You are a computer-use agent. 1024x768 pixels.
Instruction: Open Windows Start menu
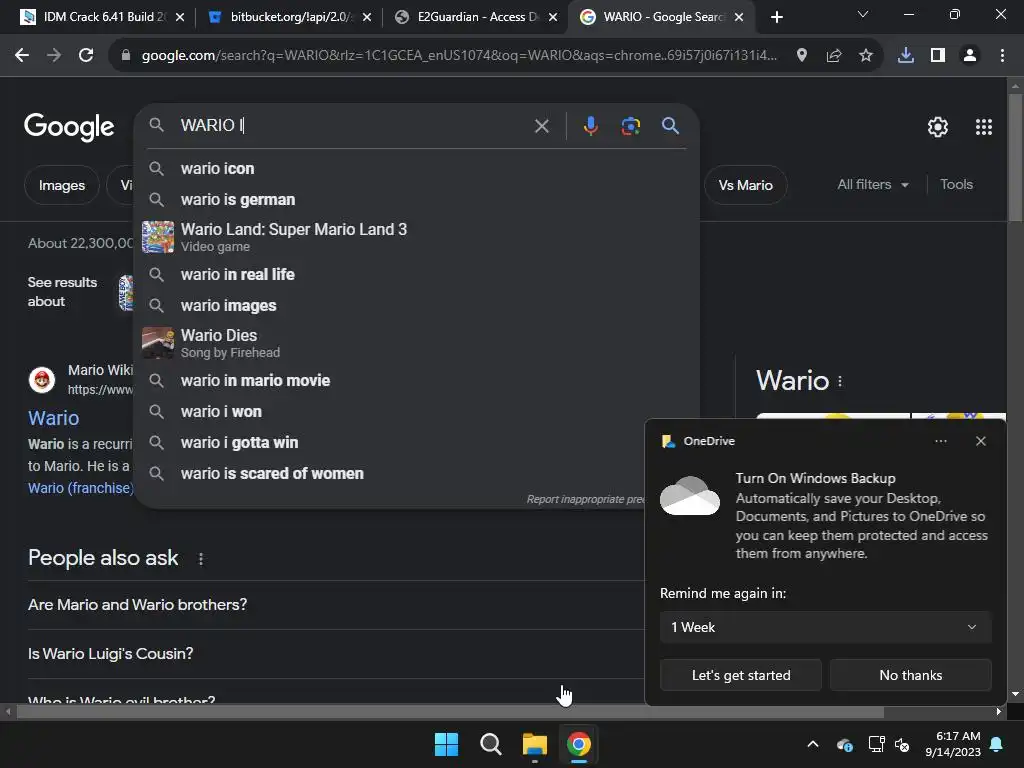pos(447,744)
